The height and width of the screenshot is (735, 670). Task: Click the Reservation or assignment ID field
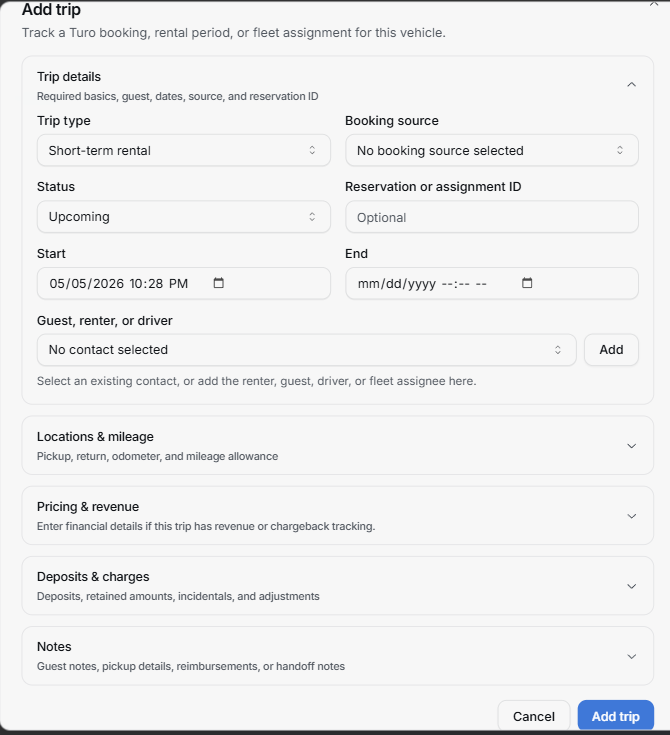pos(492,217)
